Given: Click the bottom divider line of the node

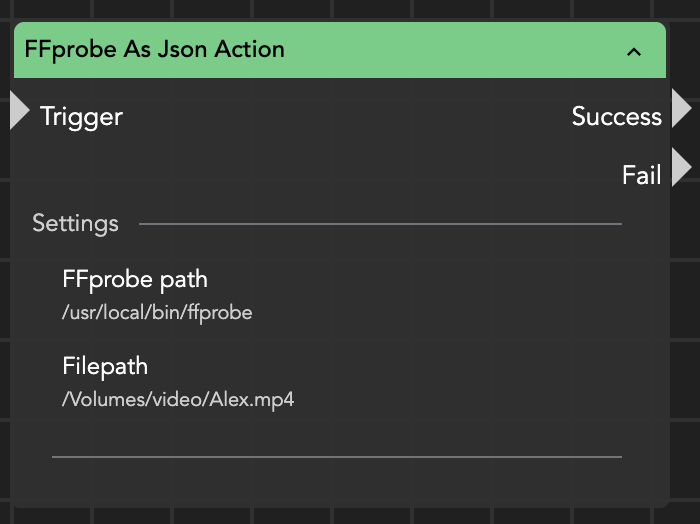Looking at the screenshot, I should pyautogui.click(x=336, y=457).
